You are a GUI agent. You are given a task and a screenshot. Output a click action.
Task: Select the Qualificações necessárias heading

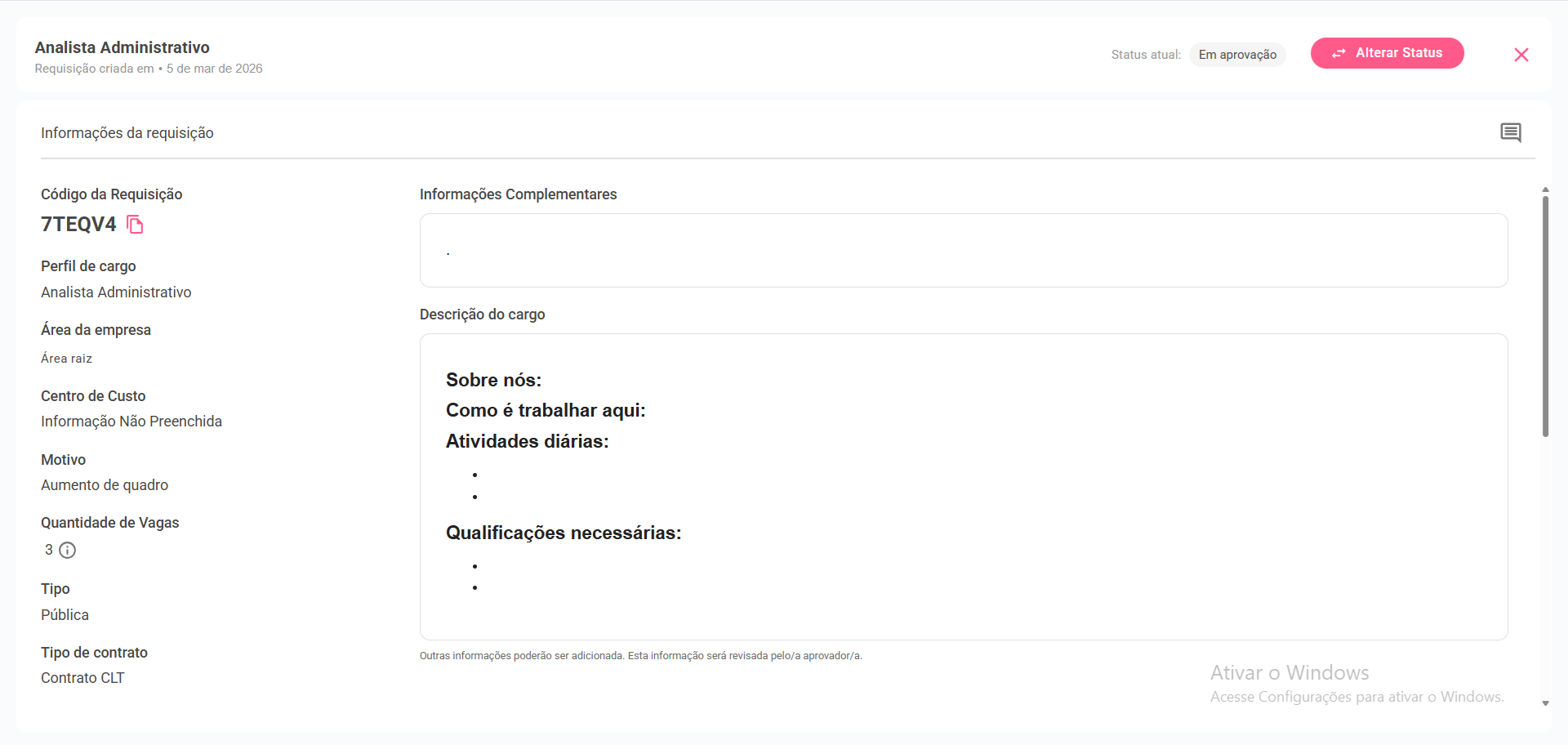[563, 533]
